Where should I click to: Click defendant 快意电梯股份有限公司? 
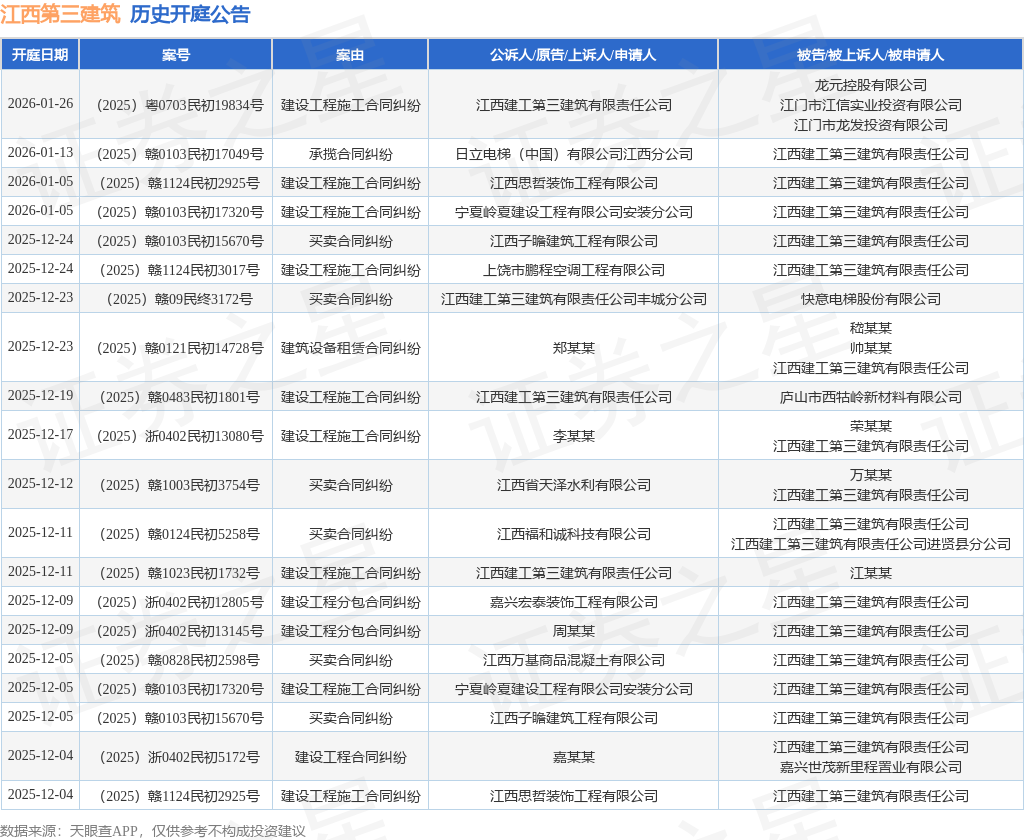coord(871,299)
